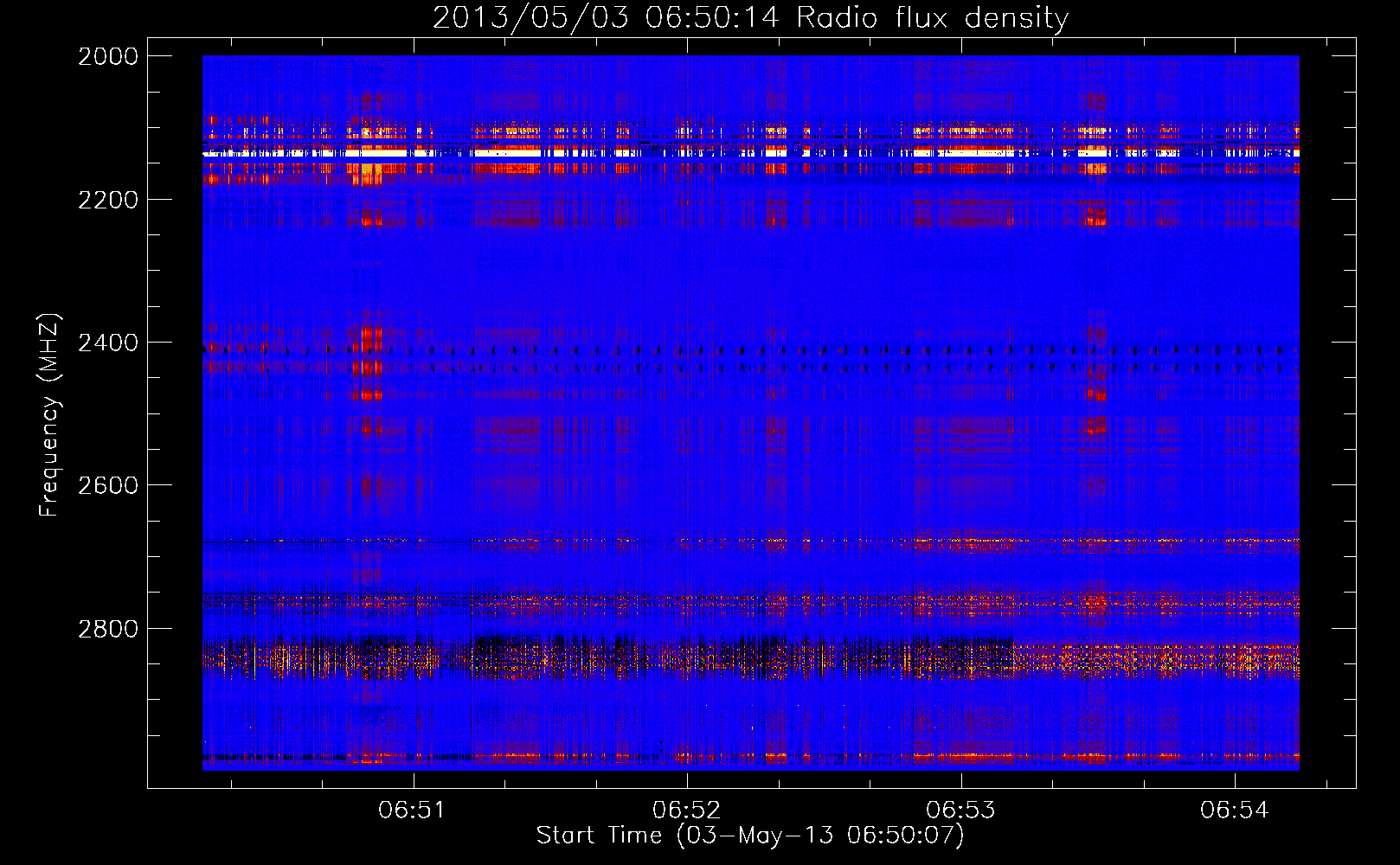Click the 06:53 time axis label
This screenshot has width=1400, height=865.
click(x=960, y=810)
